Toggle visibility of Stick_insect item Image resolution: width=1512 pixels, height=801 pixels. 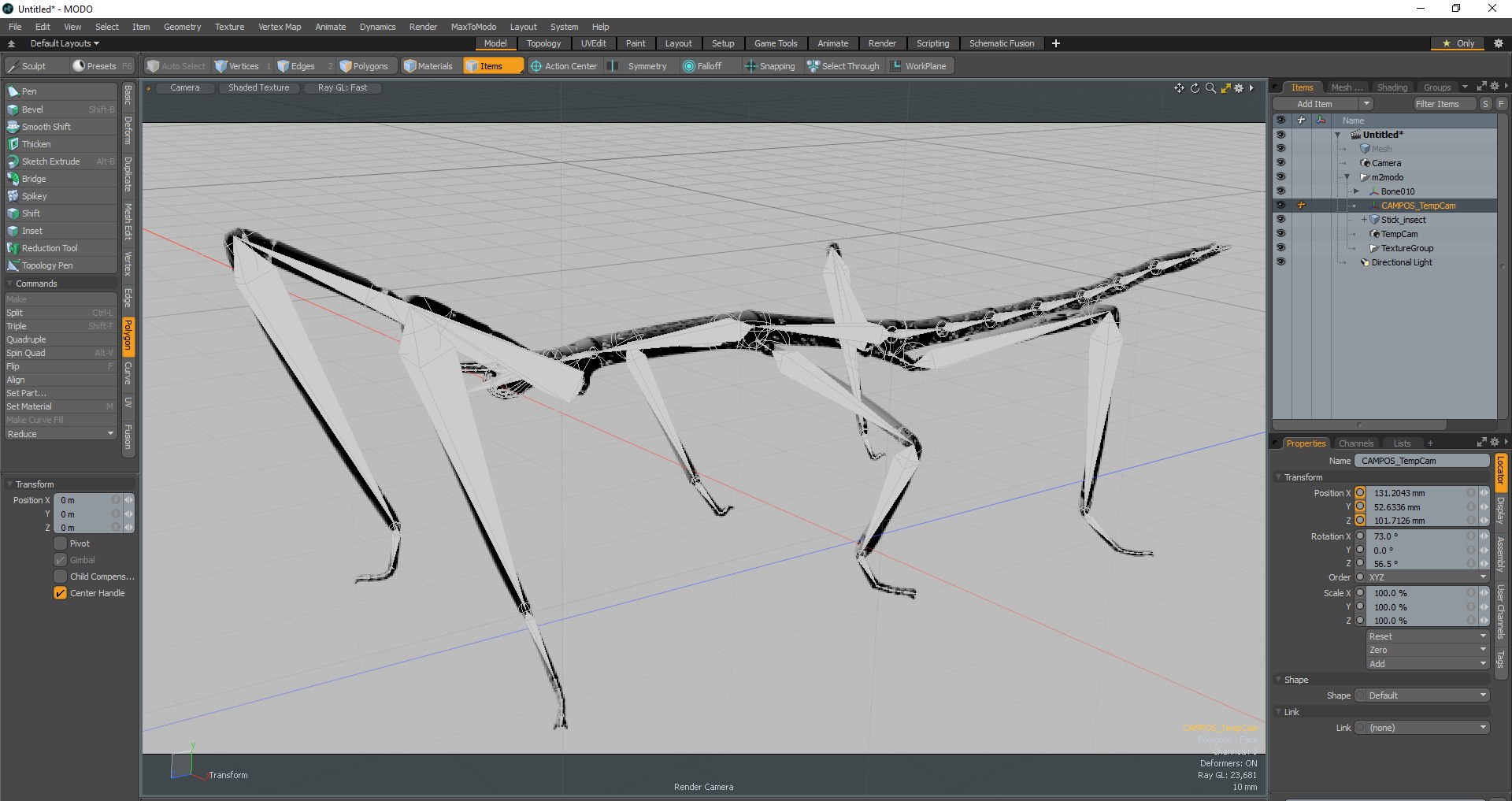(x=1280, y=220)
